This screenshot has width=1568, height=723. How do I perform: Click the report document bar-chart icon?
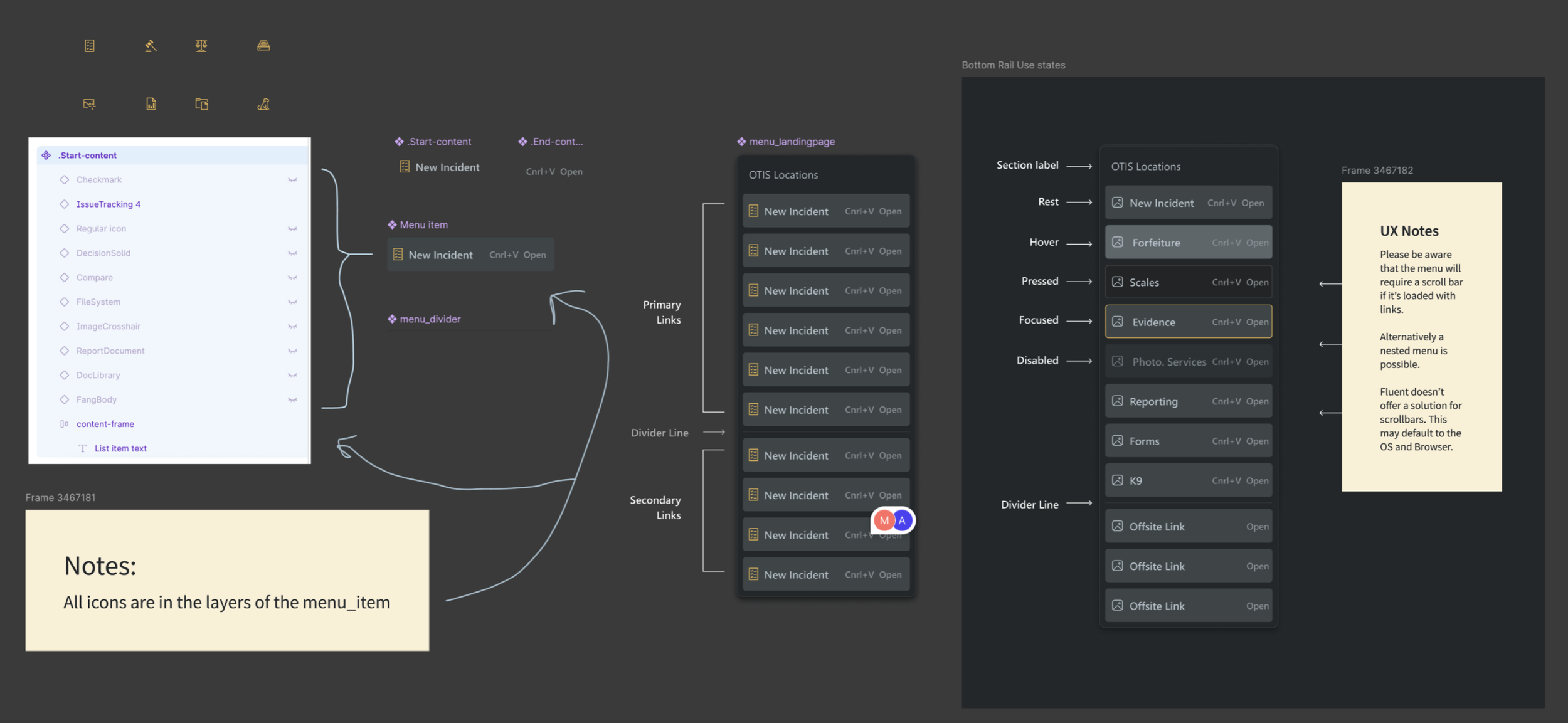pos(151,104)
